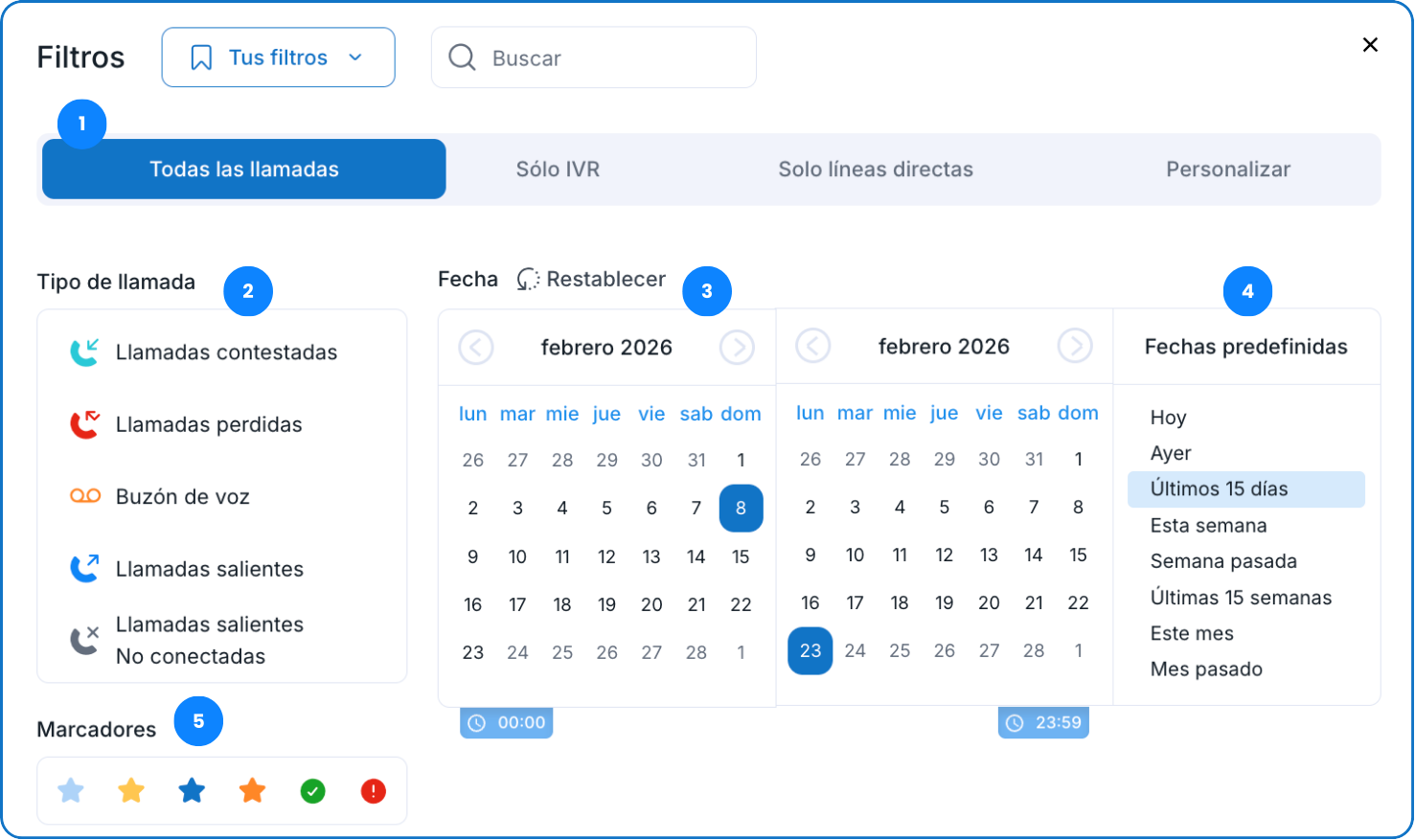This screenshot has width=1415, height=840.
Task: Toggle Llamadas contestadas filter
Action: point(226,352)
